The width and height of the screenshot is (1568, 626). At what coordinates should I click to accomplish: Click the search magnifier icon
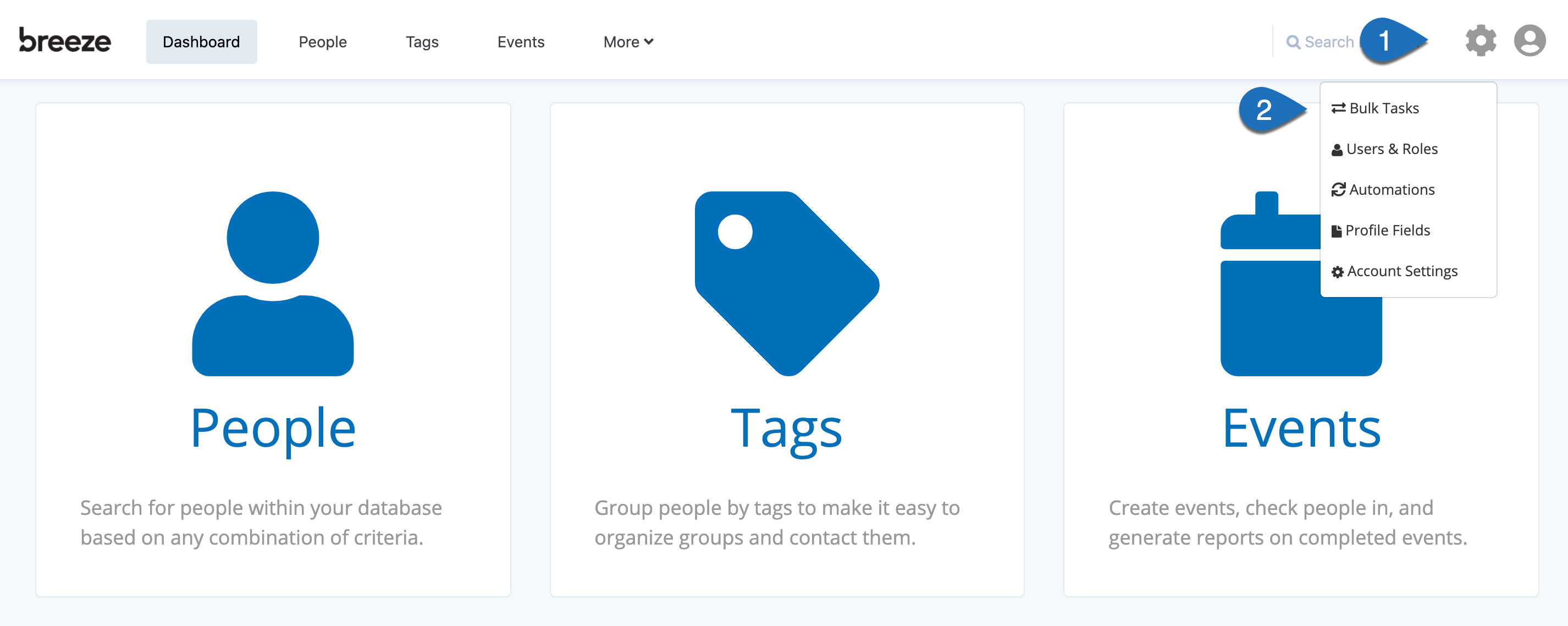[x=1293, y=42]
